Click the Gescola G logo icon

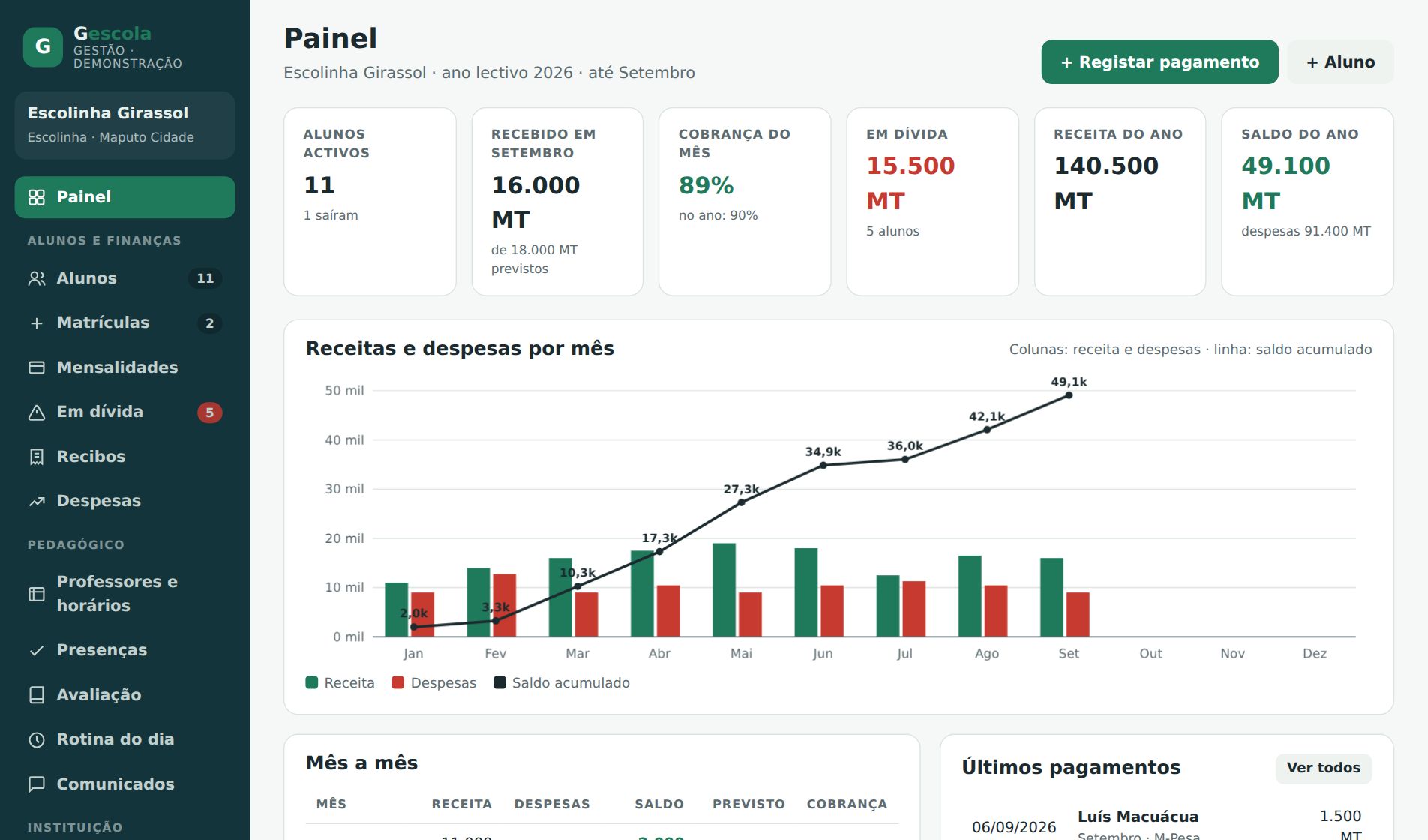pyautogui.click(x=43, y=46)
